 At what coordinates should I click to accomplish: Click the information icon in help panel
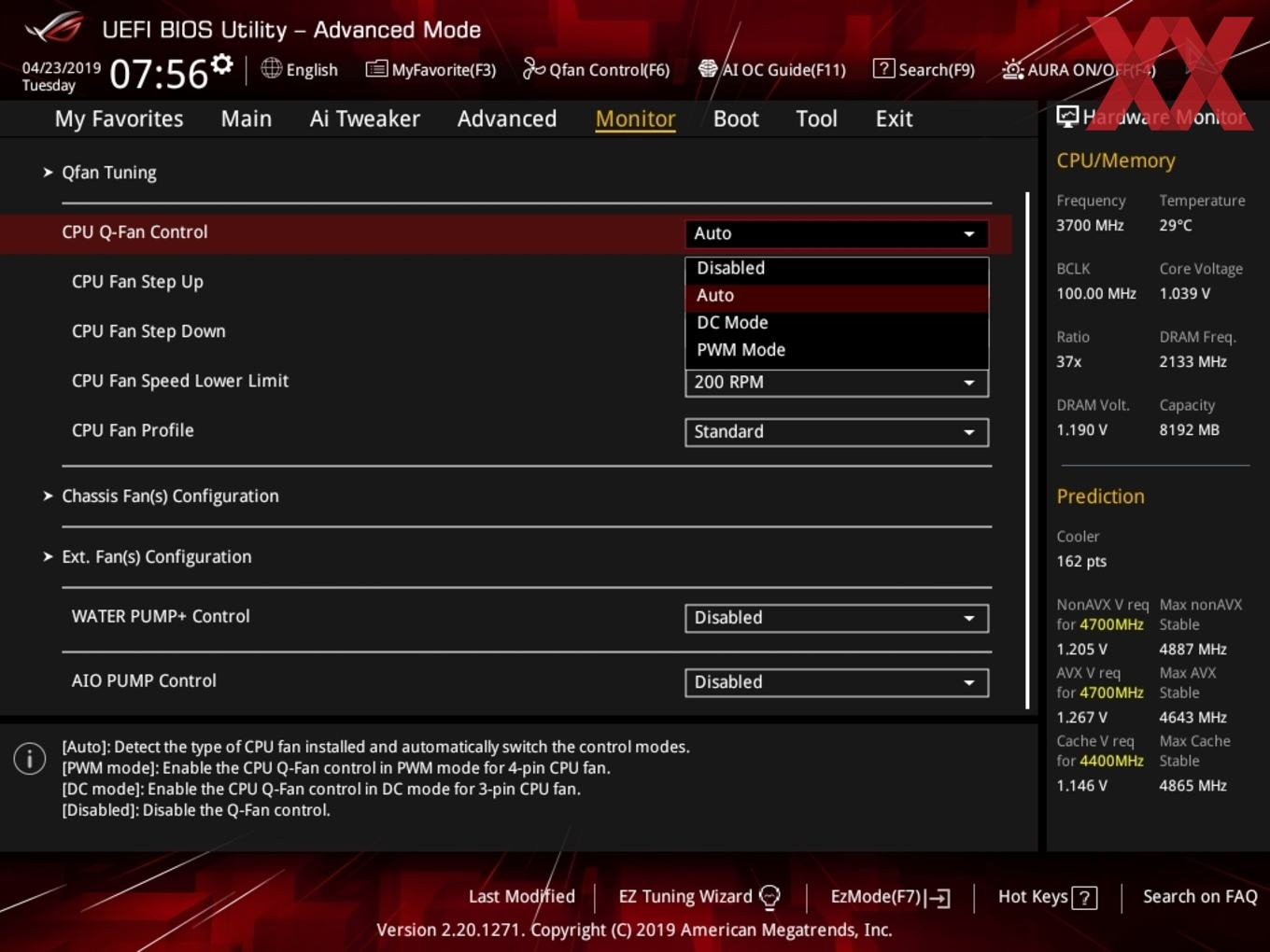click(x=30, y=759)
